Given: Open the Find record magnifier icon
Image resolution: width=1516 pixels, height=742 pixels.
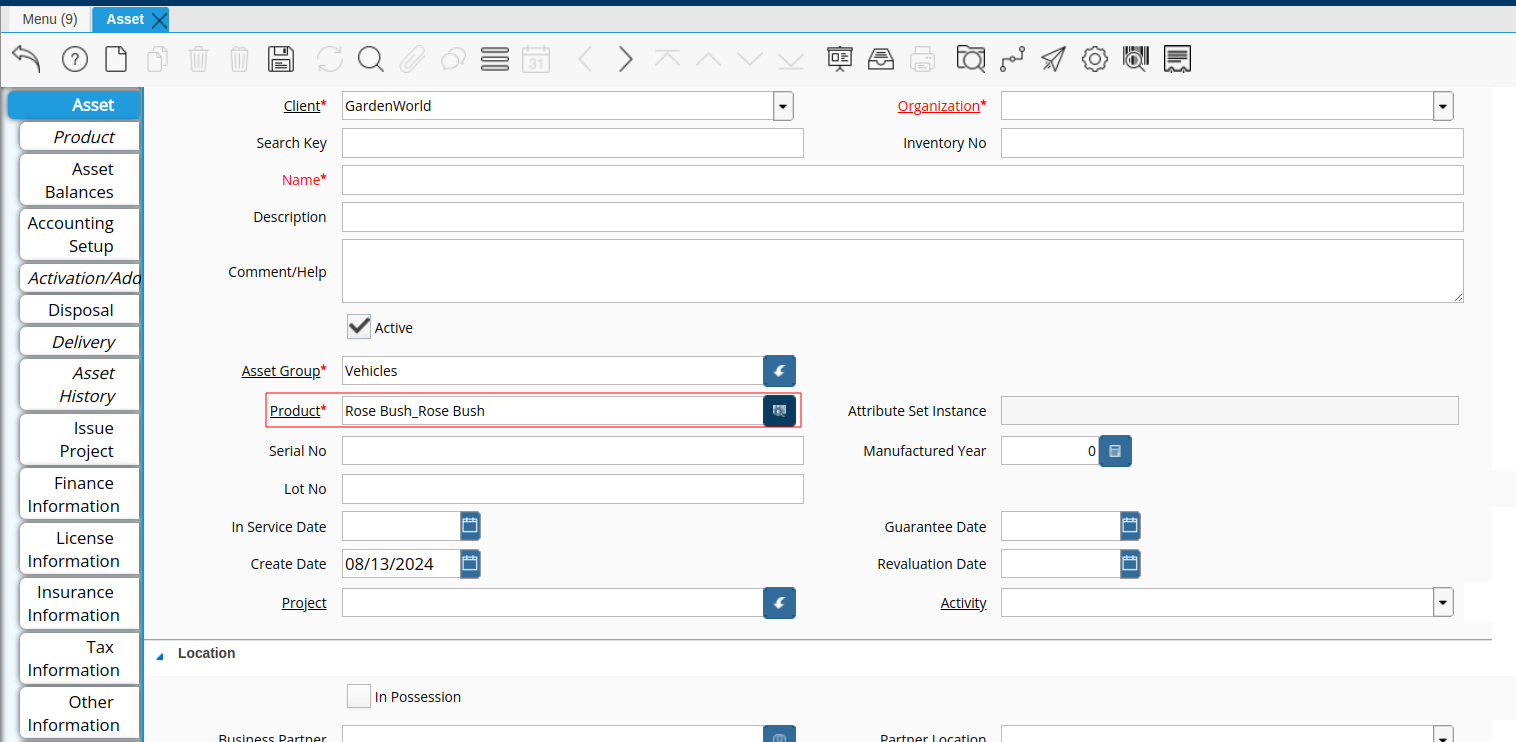Looking at the screenshot, I should coord(371,59).
